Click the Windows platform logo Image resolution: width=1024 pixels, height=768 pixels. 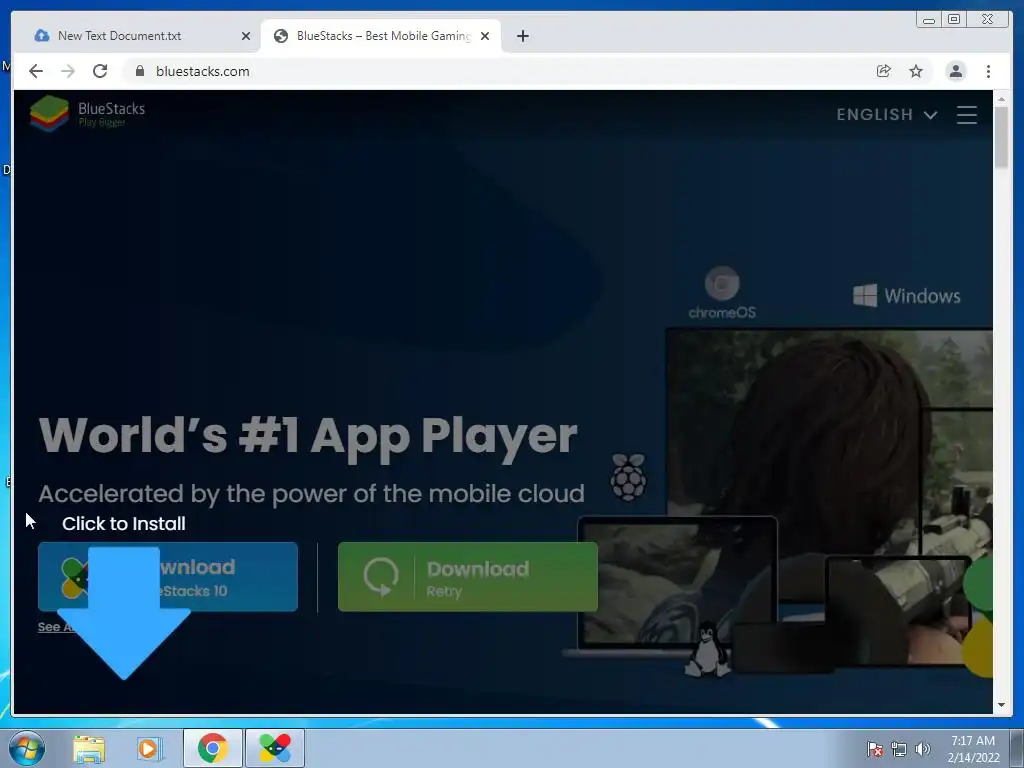click(x=906, y=296)
